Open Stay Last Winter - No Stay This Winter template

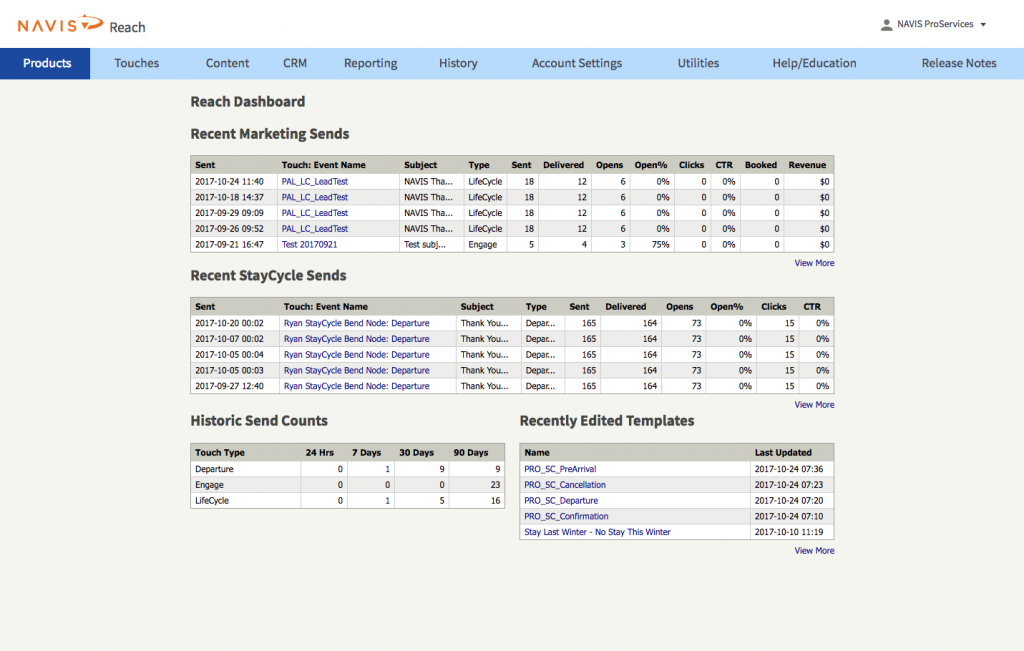(598, 532)
